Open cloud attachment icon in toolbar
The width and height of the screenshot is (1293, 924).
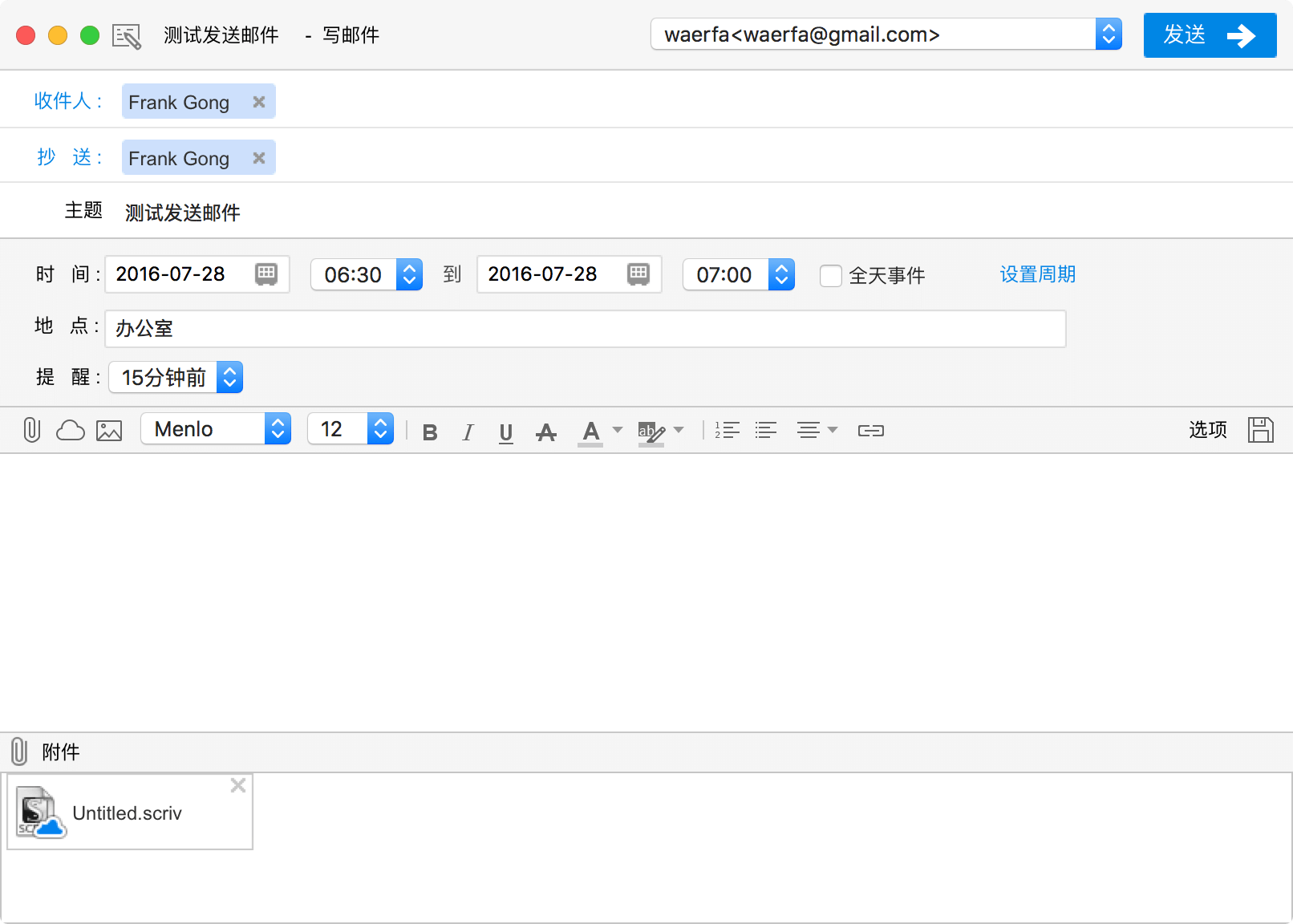[71, 431]
